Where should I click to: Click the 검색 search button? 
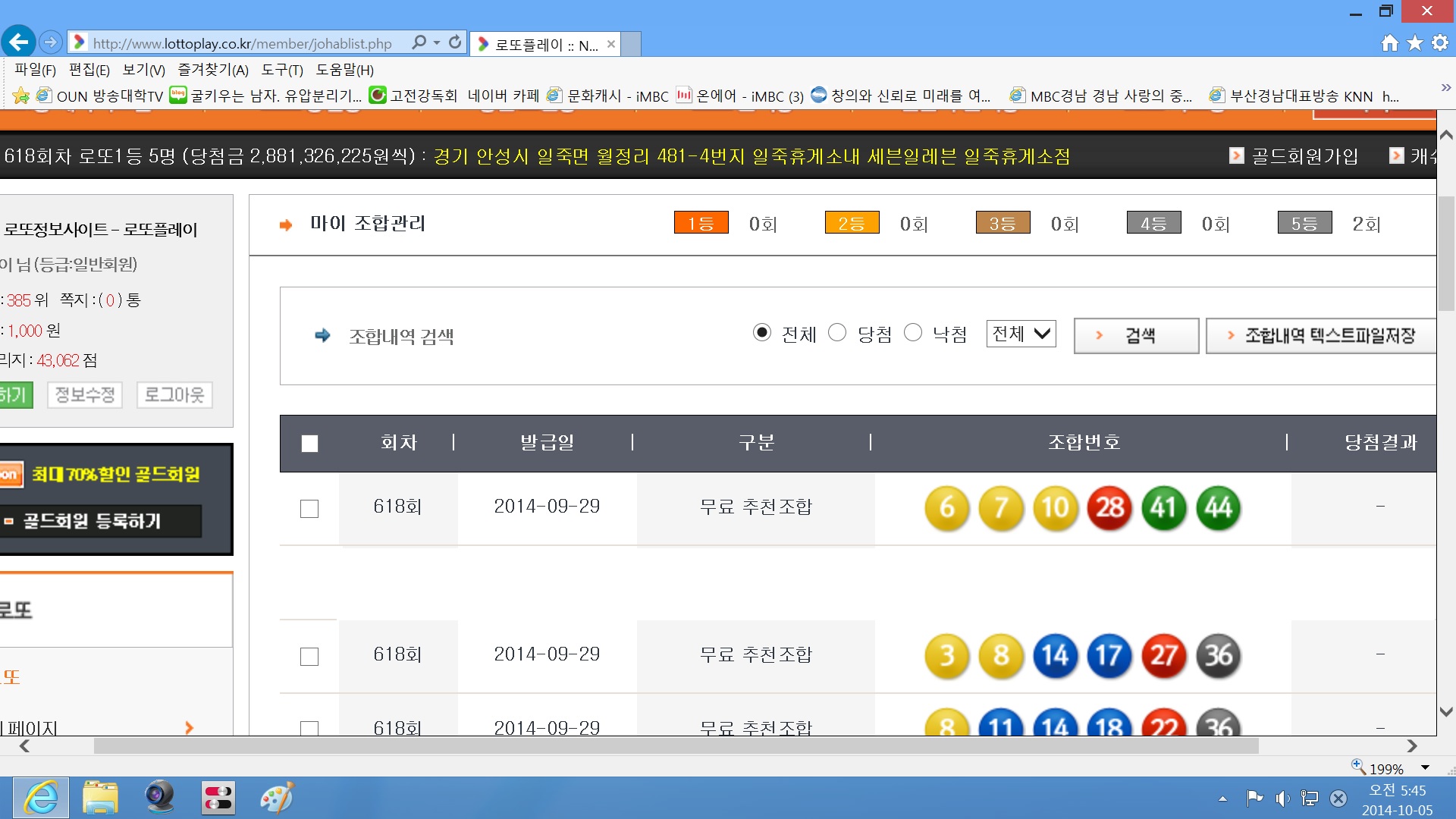[1136, 335]
